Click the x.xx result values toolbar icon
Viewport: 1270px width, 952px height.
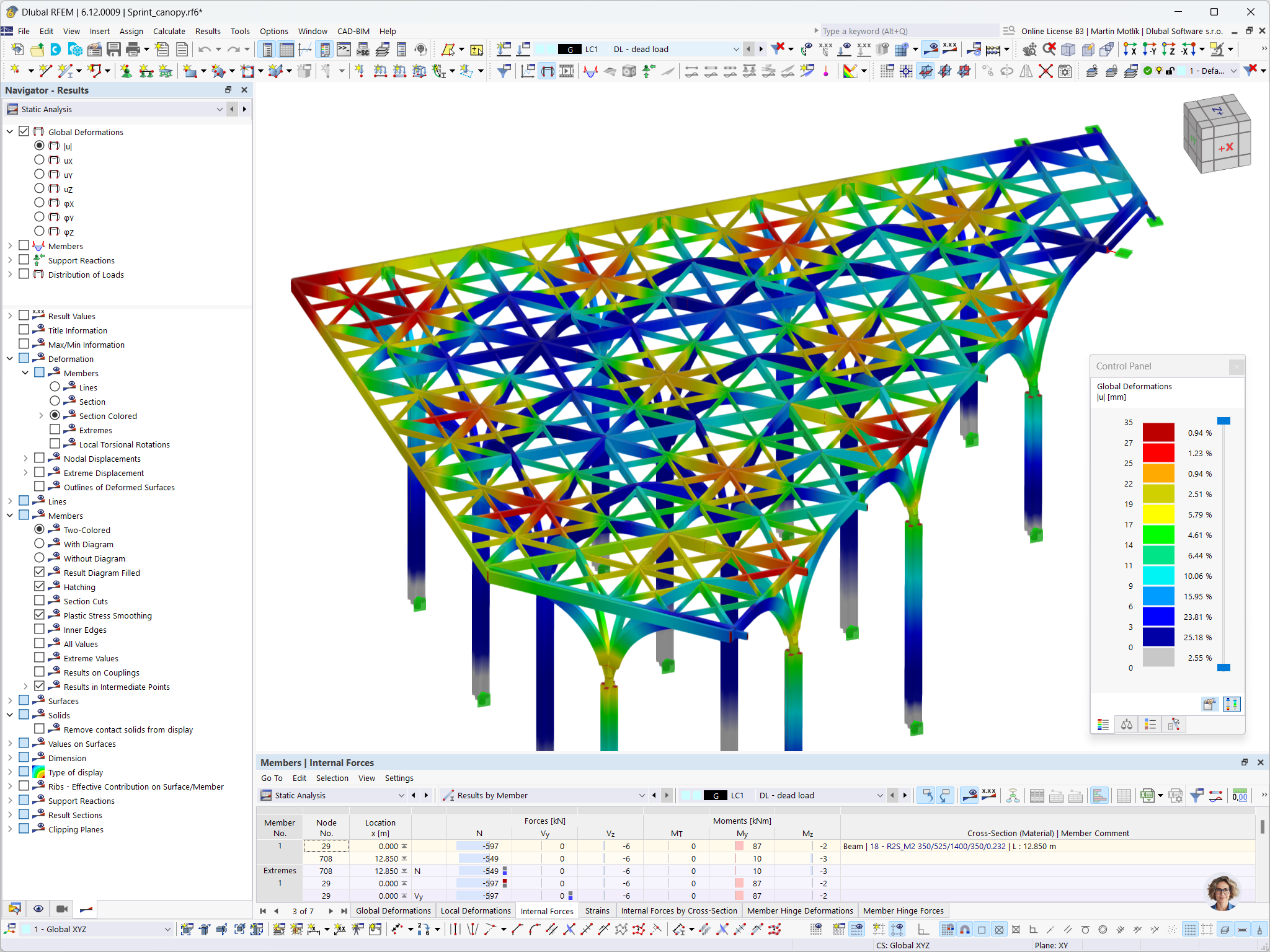tap(949, 49)
